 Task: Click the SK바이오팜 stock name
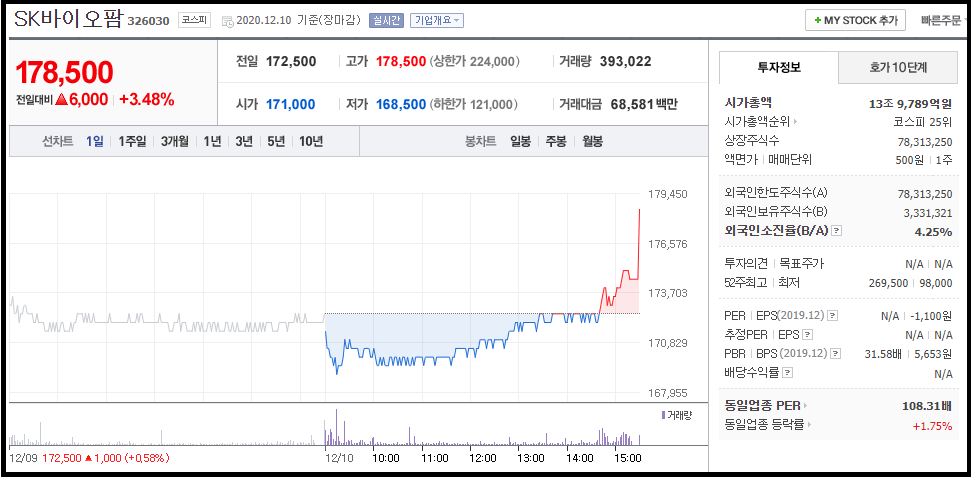(x=67, y=19)
